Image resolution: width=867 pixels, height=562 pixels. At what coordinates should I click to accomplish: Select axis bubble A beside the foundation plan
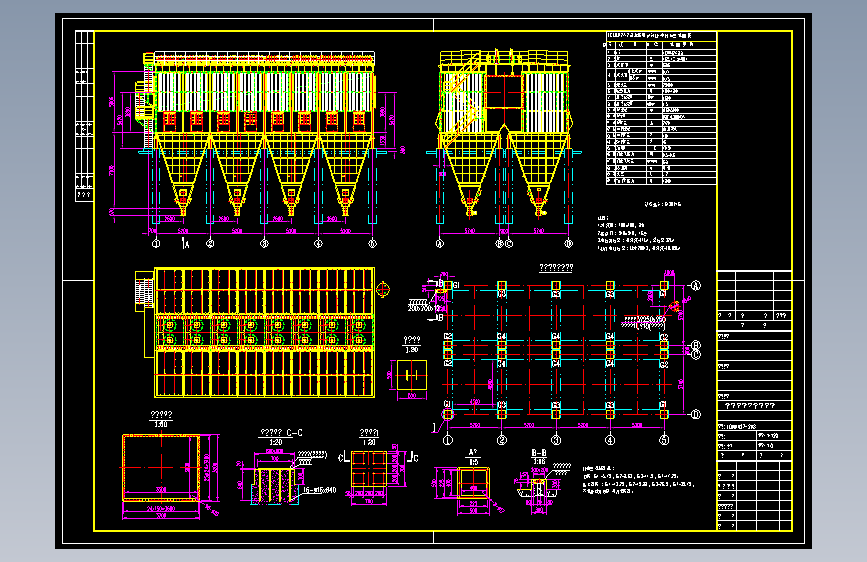(696, 285)
